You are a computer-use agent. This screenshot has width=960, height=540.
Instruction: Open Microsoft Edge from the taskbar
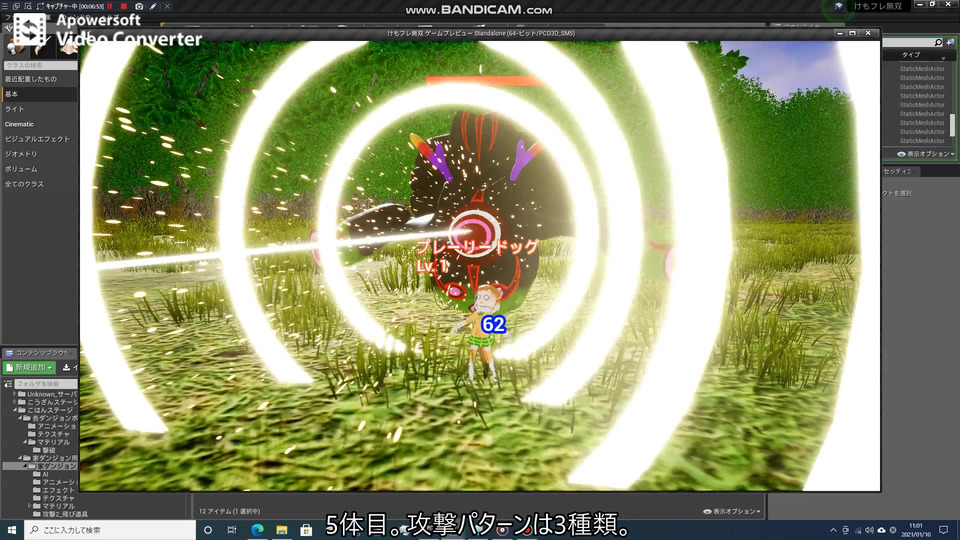(x=257, y=530)
